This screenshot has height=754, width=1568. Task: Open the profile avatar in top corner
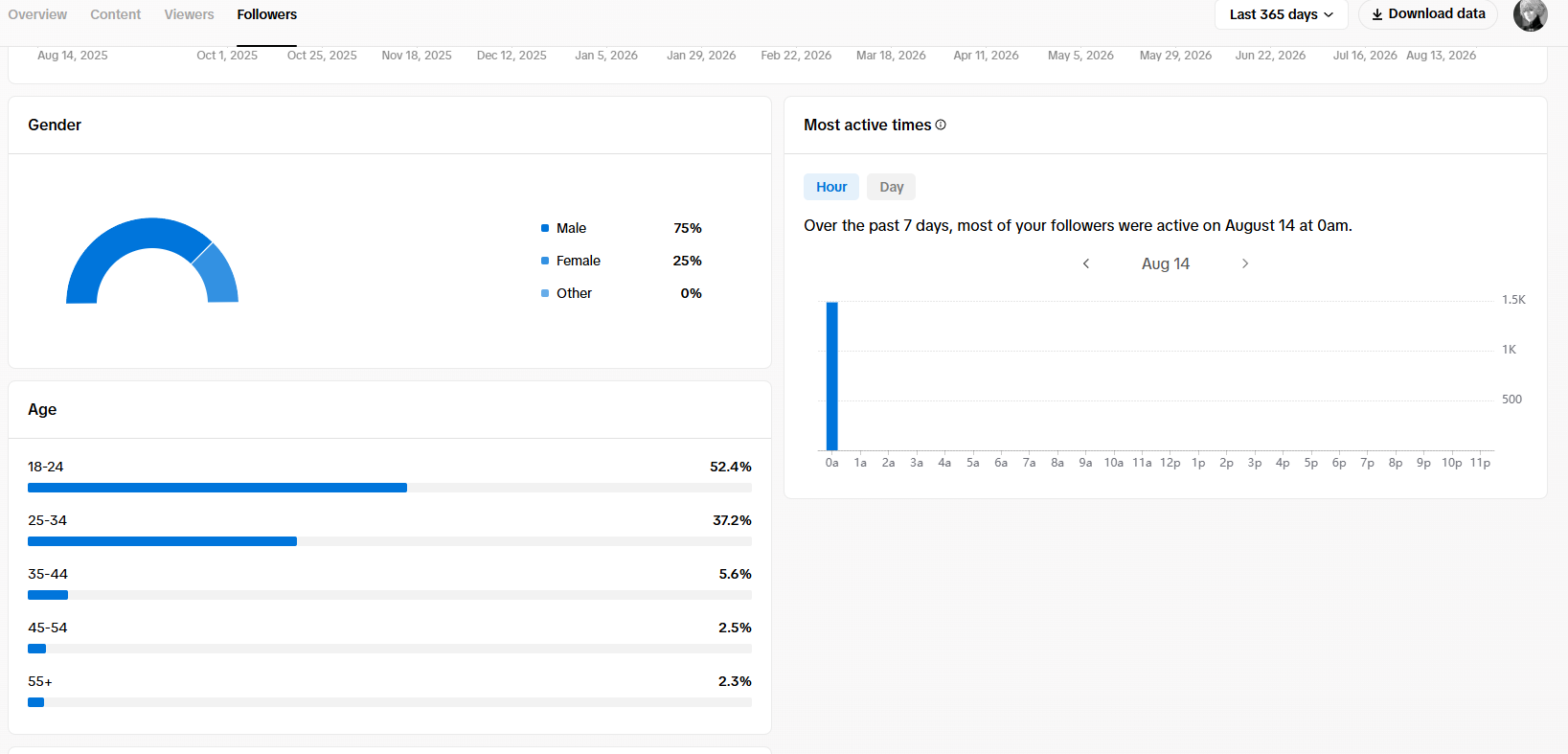click(x=1531, y=14)
